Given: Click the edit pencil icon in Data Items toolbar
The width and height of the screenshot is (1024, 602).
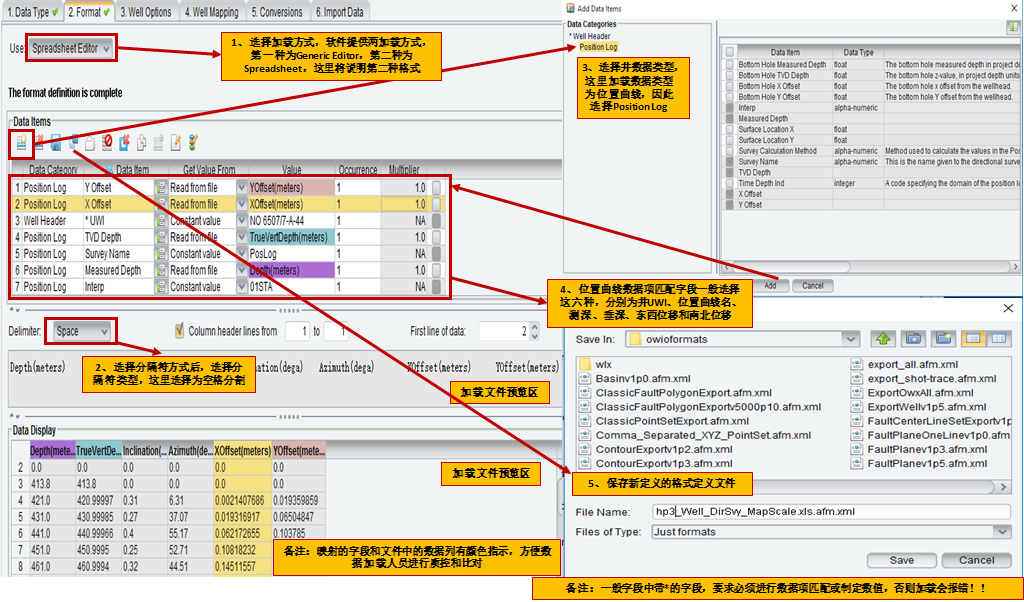Looking at the screenshot, I should (175, 143).
